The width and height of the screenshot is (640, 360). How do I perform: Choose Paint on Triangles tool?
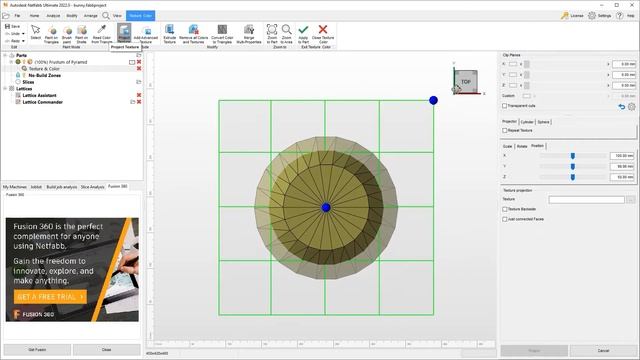tap(51, 34)
